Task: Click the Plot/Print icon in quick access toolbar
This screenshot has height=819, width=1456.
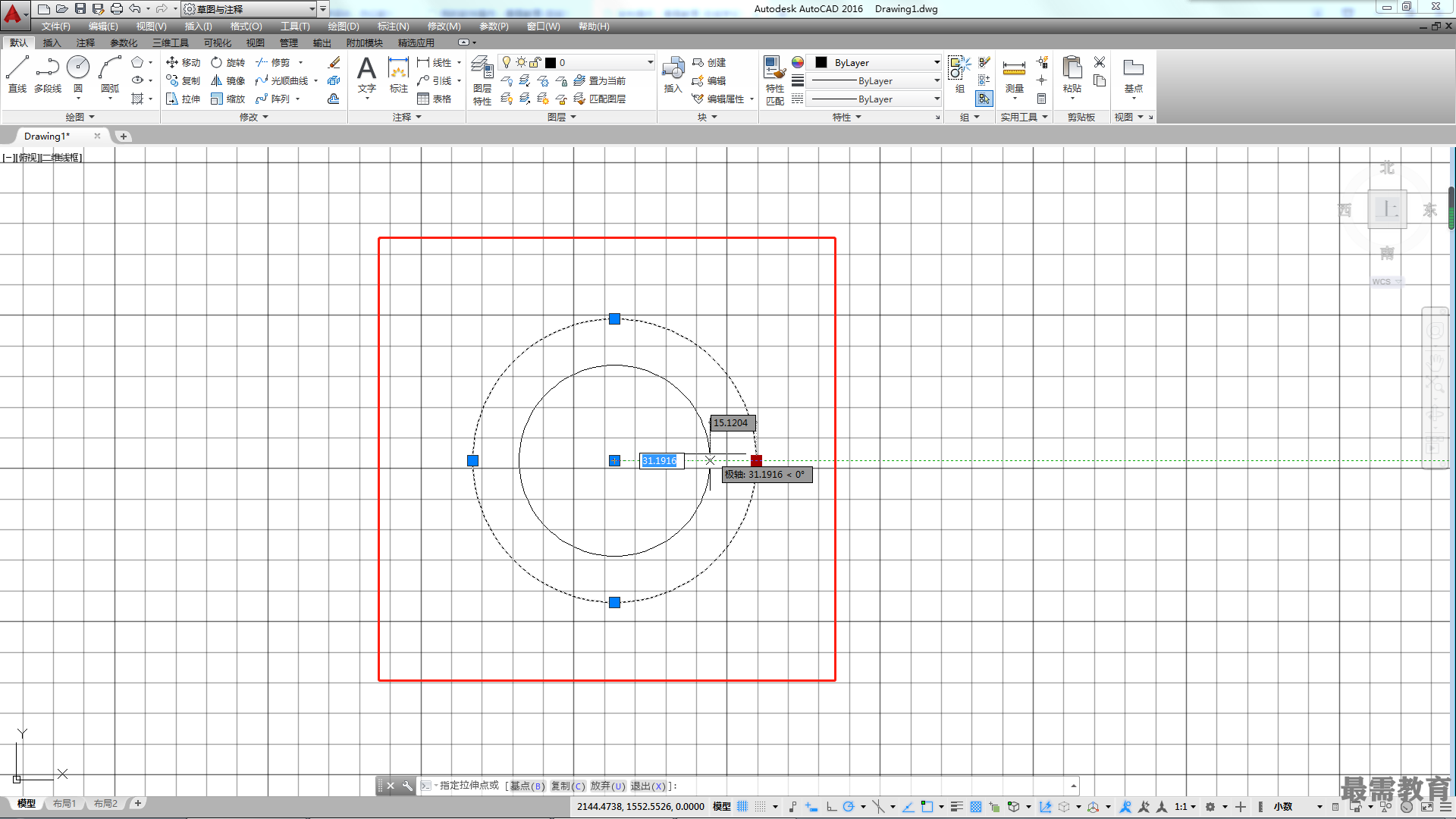Action: [116, 8]
